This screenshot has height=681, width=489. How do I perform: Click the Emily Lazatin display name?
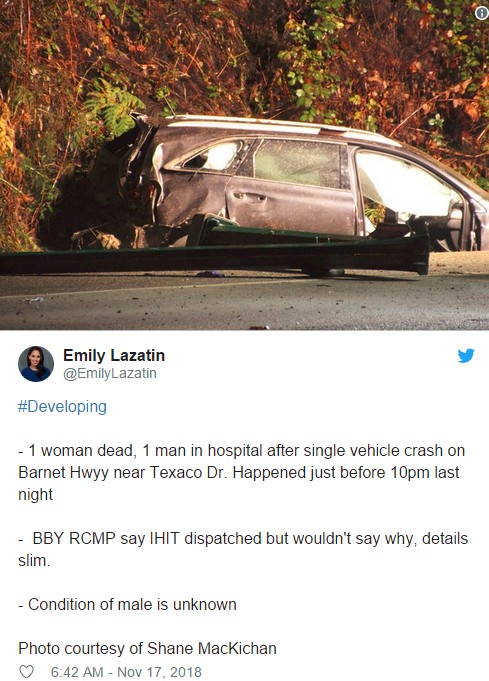(x=114, y=355)
